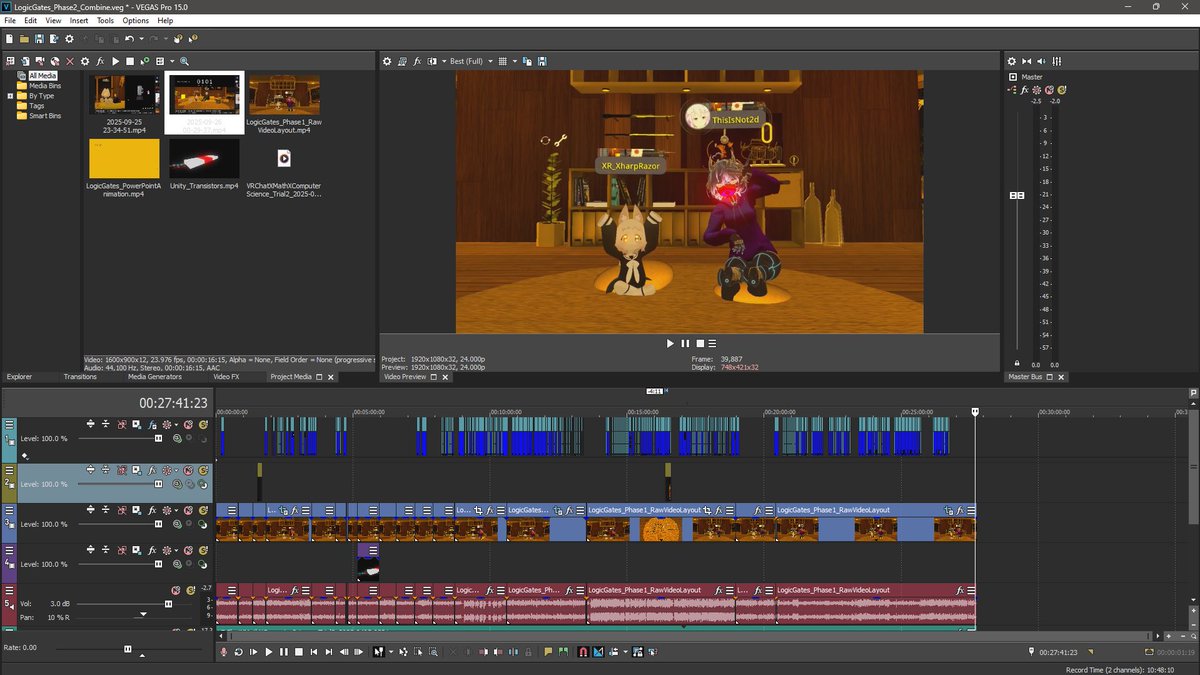Toggle Split Screen View in preview toolbar
This screenshot has height=675, width=1200.
coord(432,61)
